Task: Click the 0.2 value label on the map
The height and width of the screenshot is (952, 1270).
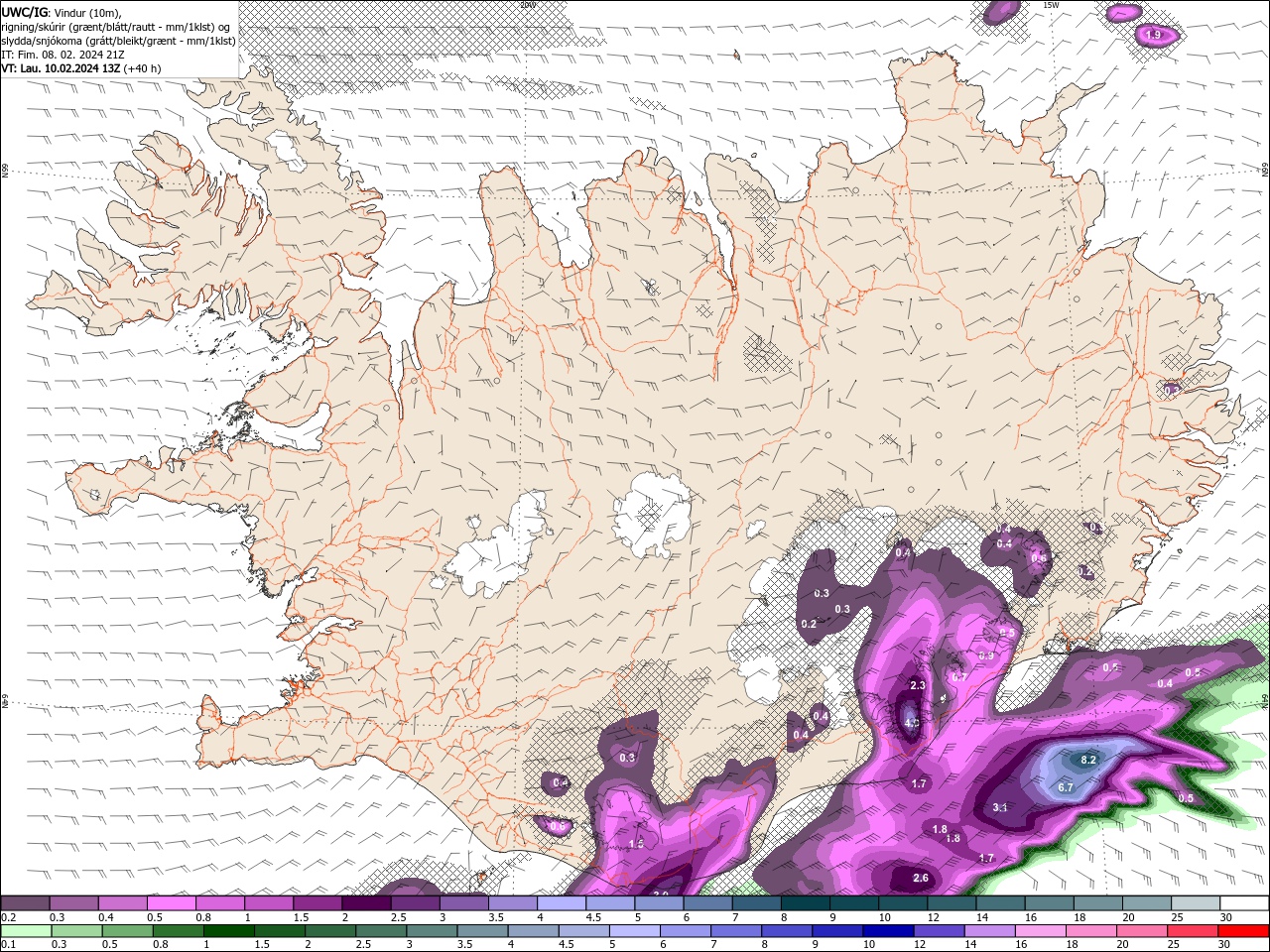Action: pos(809,624)
